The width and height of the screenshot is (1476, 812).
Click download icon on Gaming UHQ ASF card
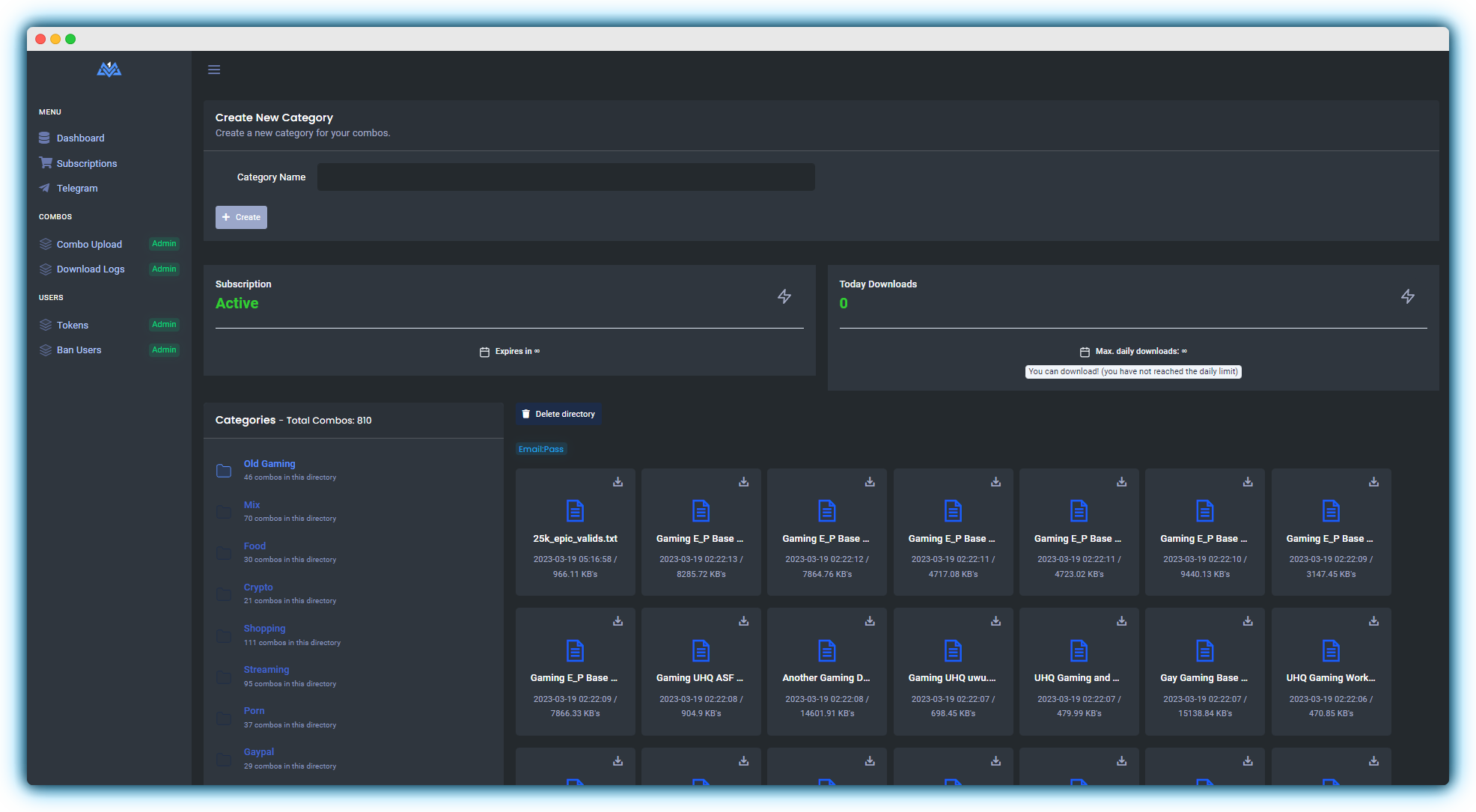[743, 621]
